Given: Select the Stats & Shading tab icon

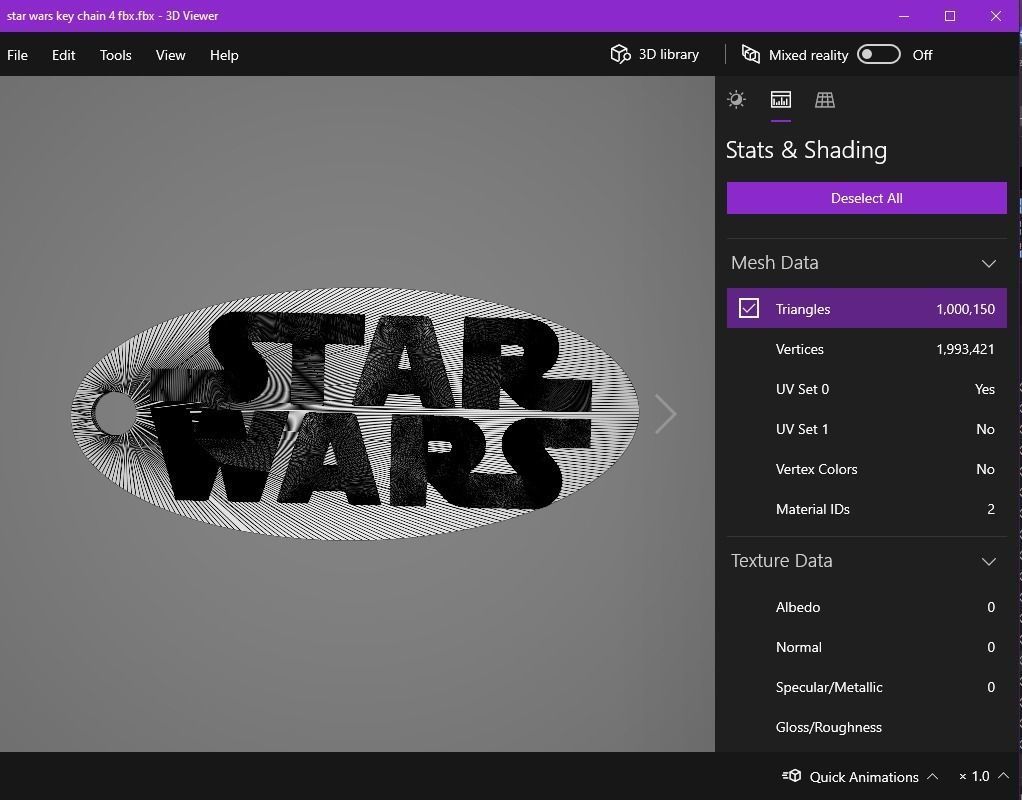Looking at the screenshot, I should [x=781, y=100].
